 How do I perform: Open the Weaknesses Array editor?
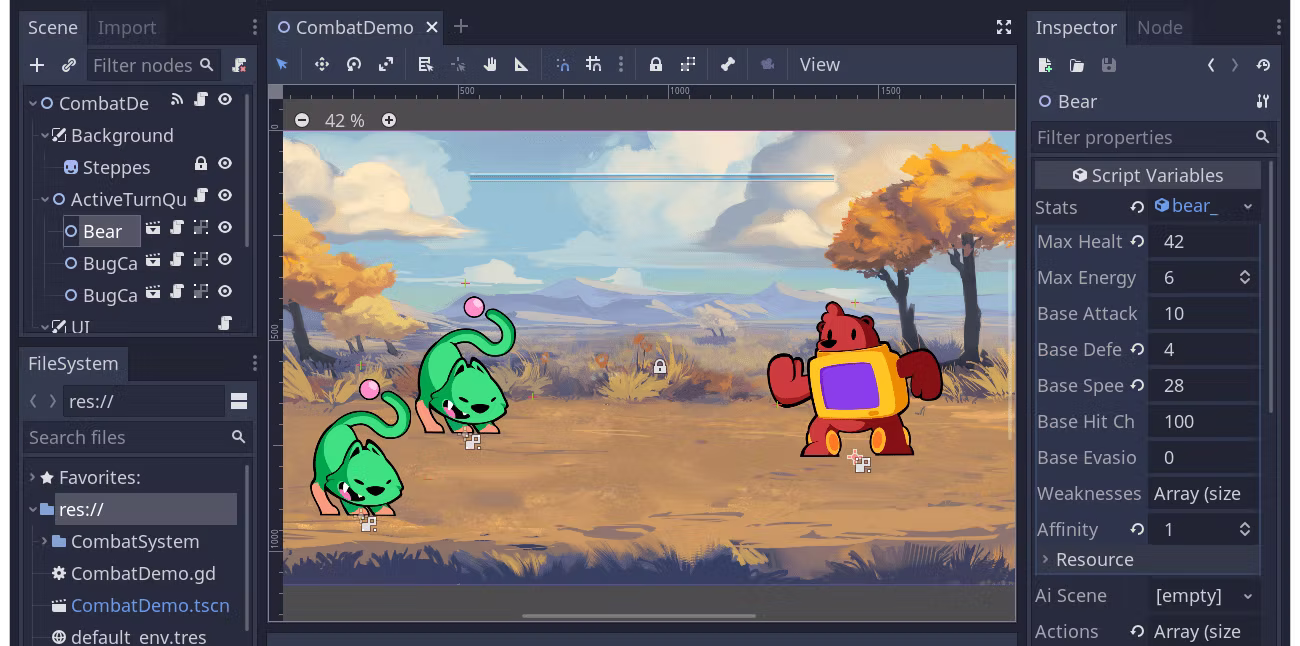click(1204, 493)
